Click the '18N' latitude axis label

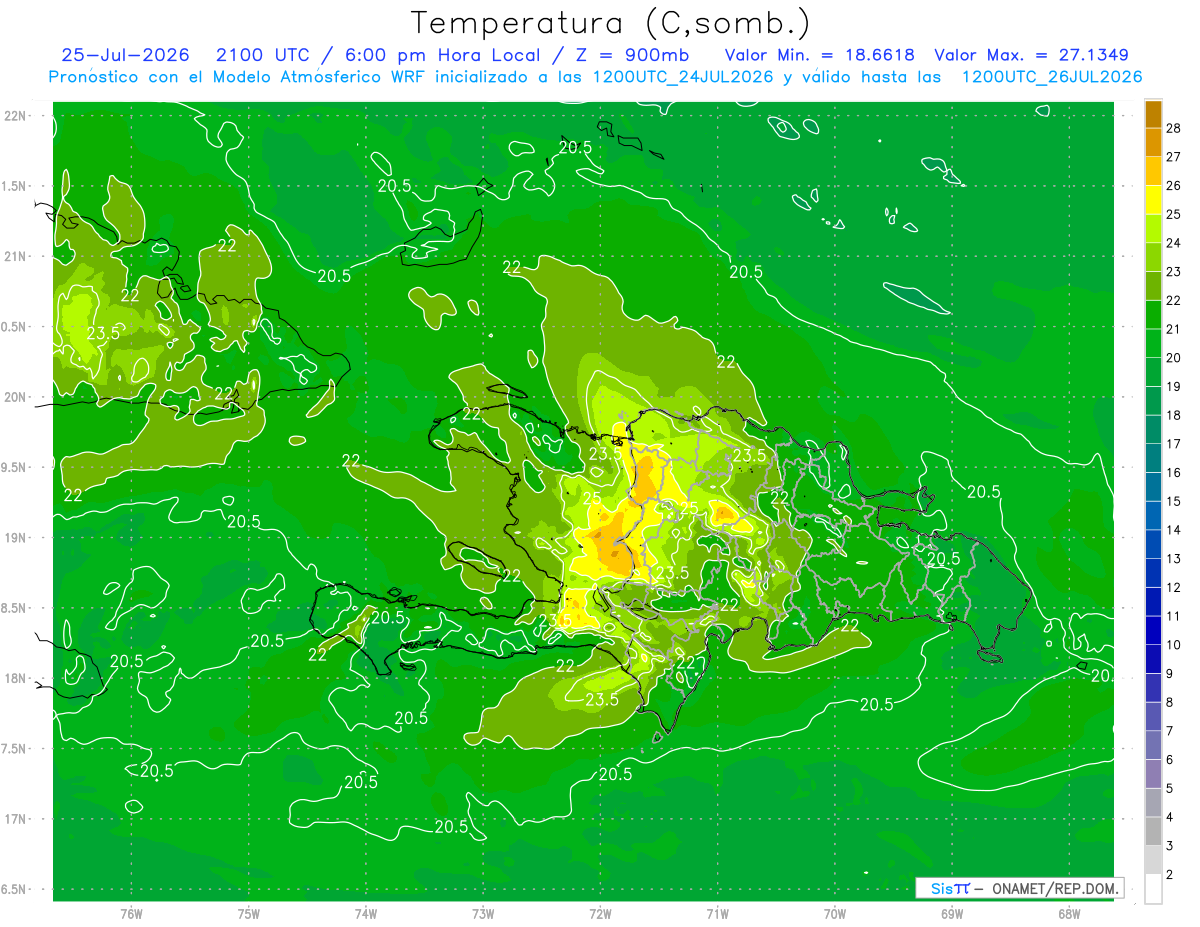(x=15, y=679)
